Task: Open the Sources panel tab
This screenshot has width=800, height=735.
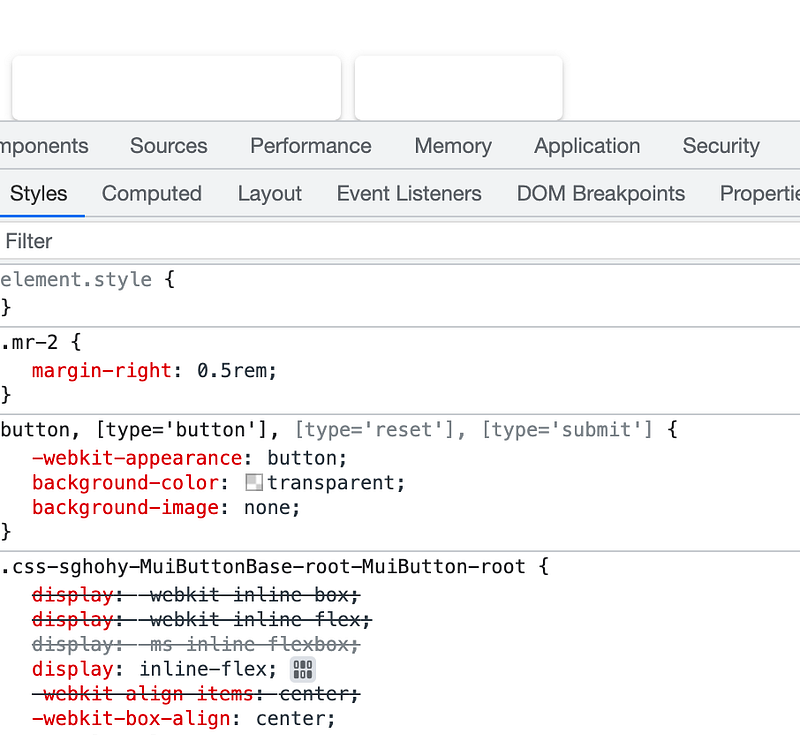Action: [168, 146]
